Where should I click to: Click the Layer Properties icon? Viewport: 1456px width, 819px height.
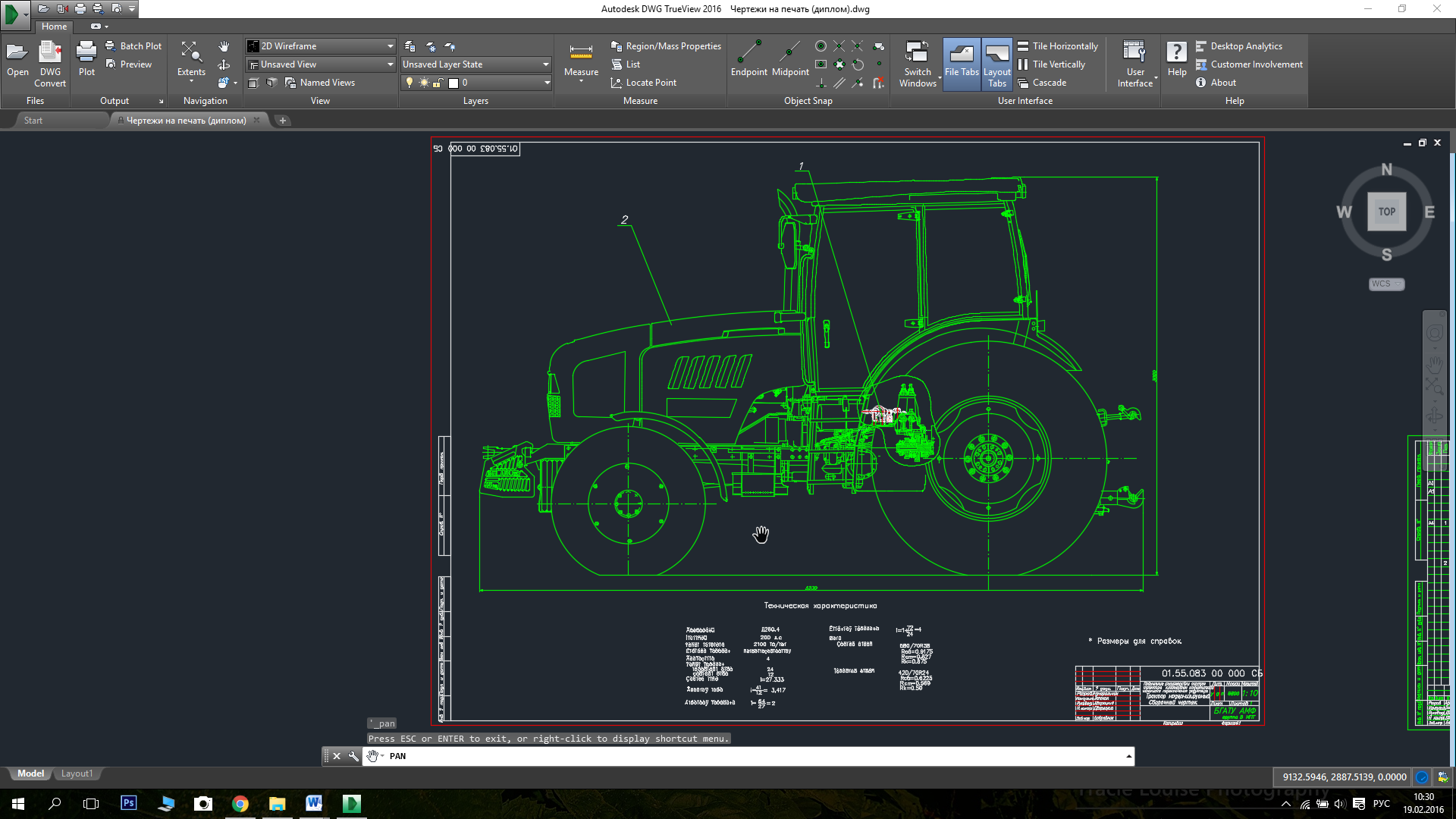tap(409, 46)
